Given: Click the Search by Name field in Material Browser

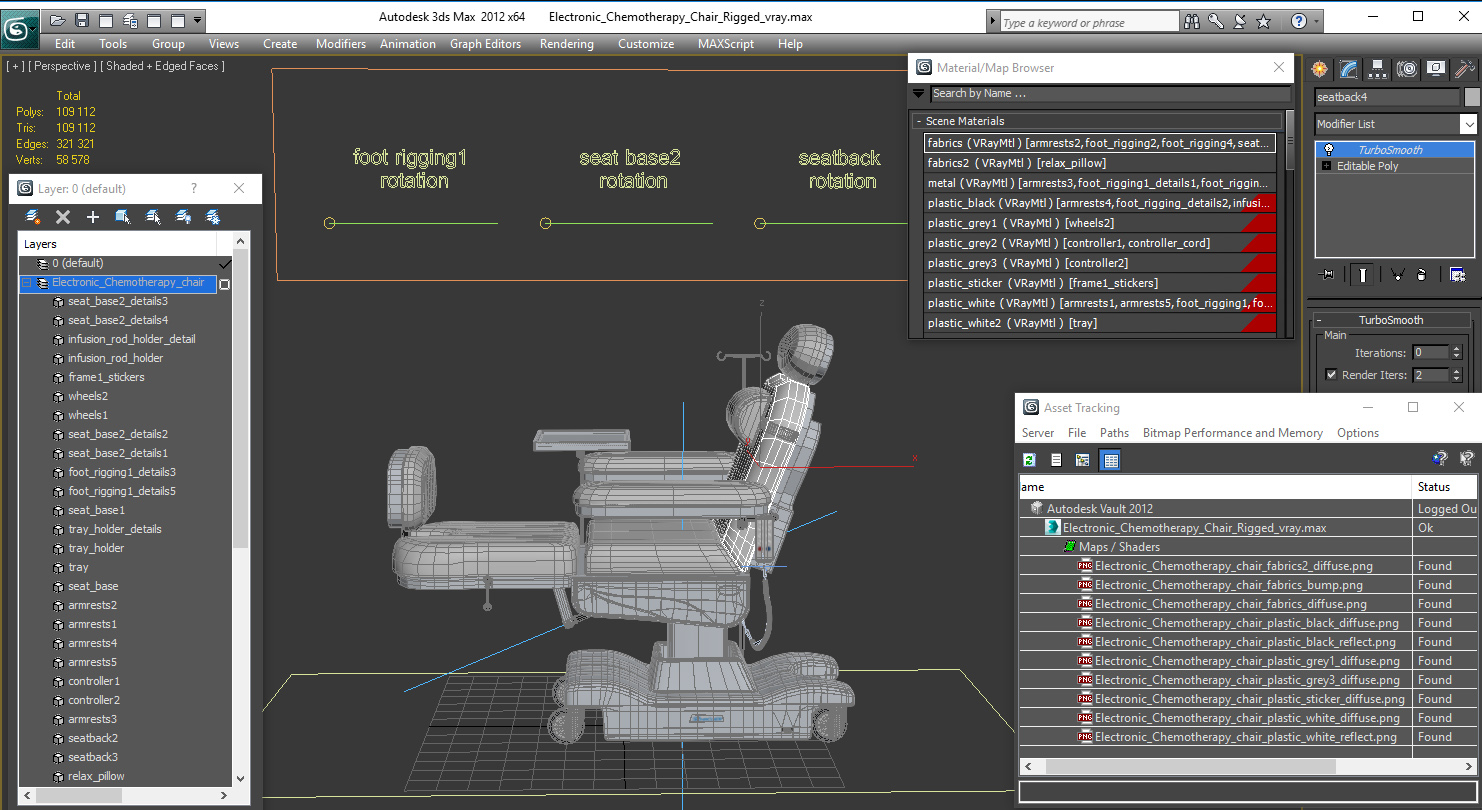Looking at the screenshot, I should [x=1110, y=93].
